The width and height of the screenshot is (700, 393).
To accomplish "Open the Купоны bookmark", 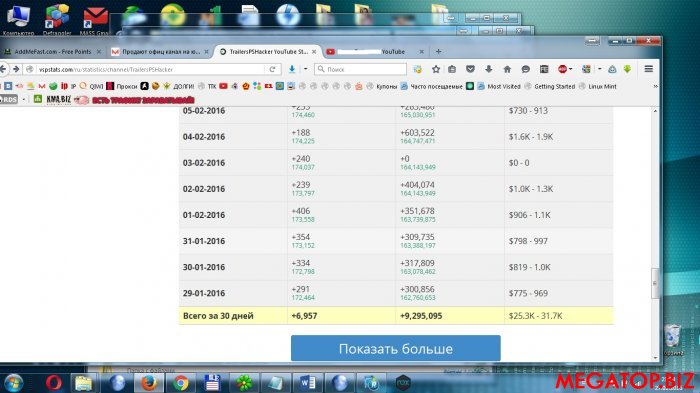I will pyautogui.click(x=386, y=87).
